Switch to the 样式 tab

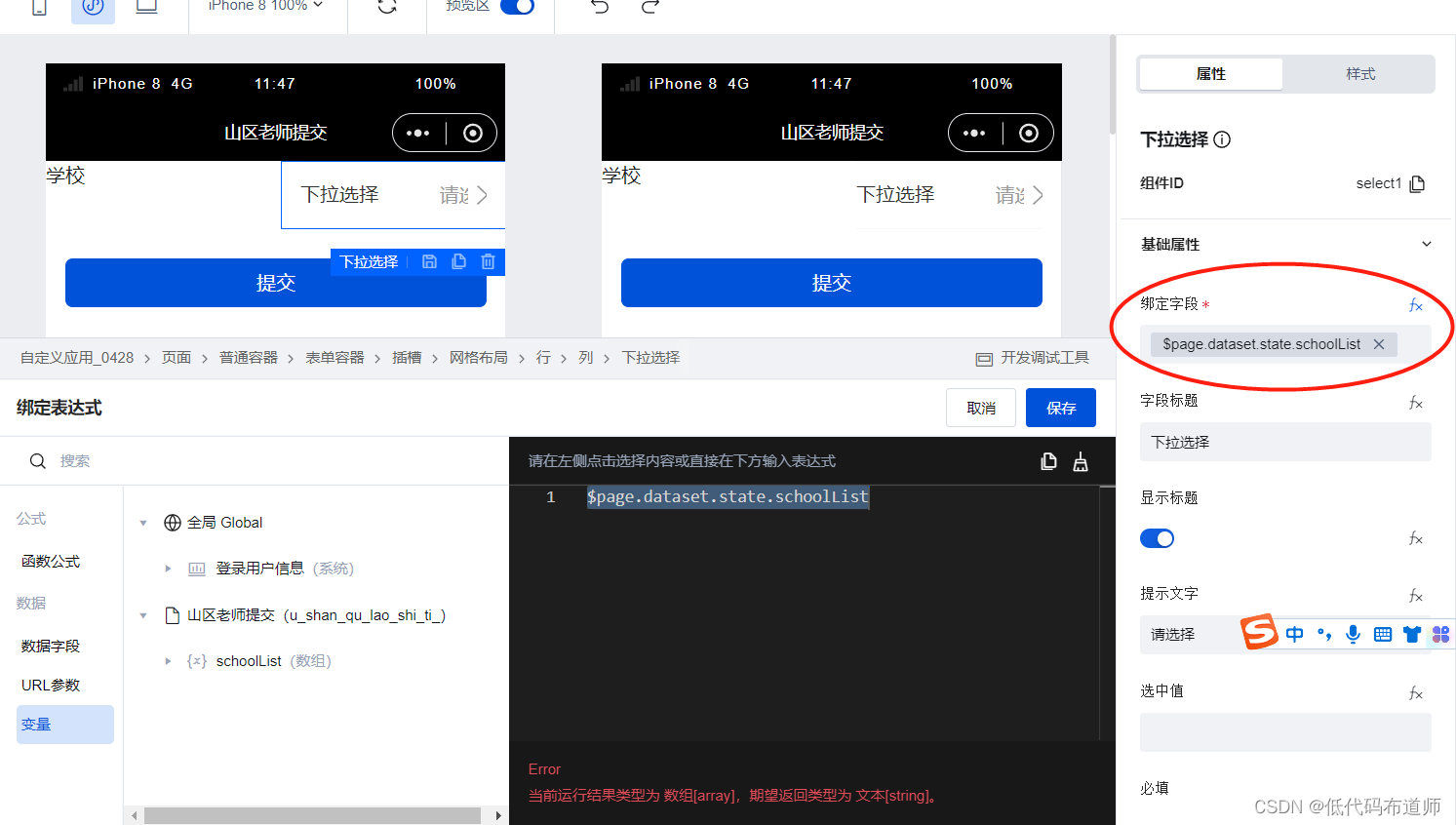(x=1360, y=74)
